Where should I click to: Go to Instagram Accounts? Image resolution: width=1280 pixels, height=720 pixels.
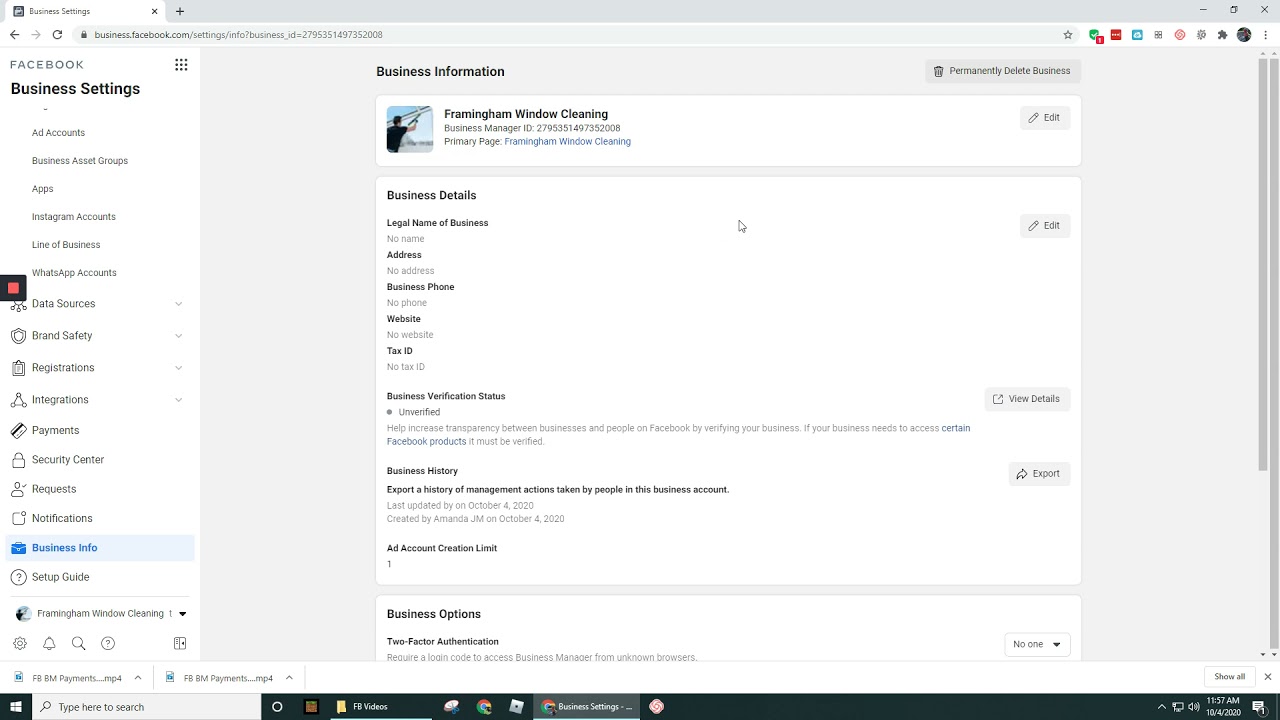[74, 217]
